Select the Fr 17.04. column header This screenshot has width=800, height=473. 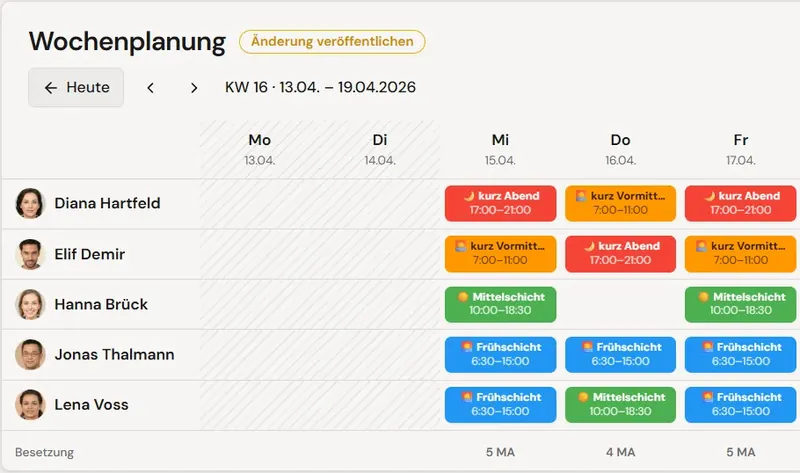740,149
